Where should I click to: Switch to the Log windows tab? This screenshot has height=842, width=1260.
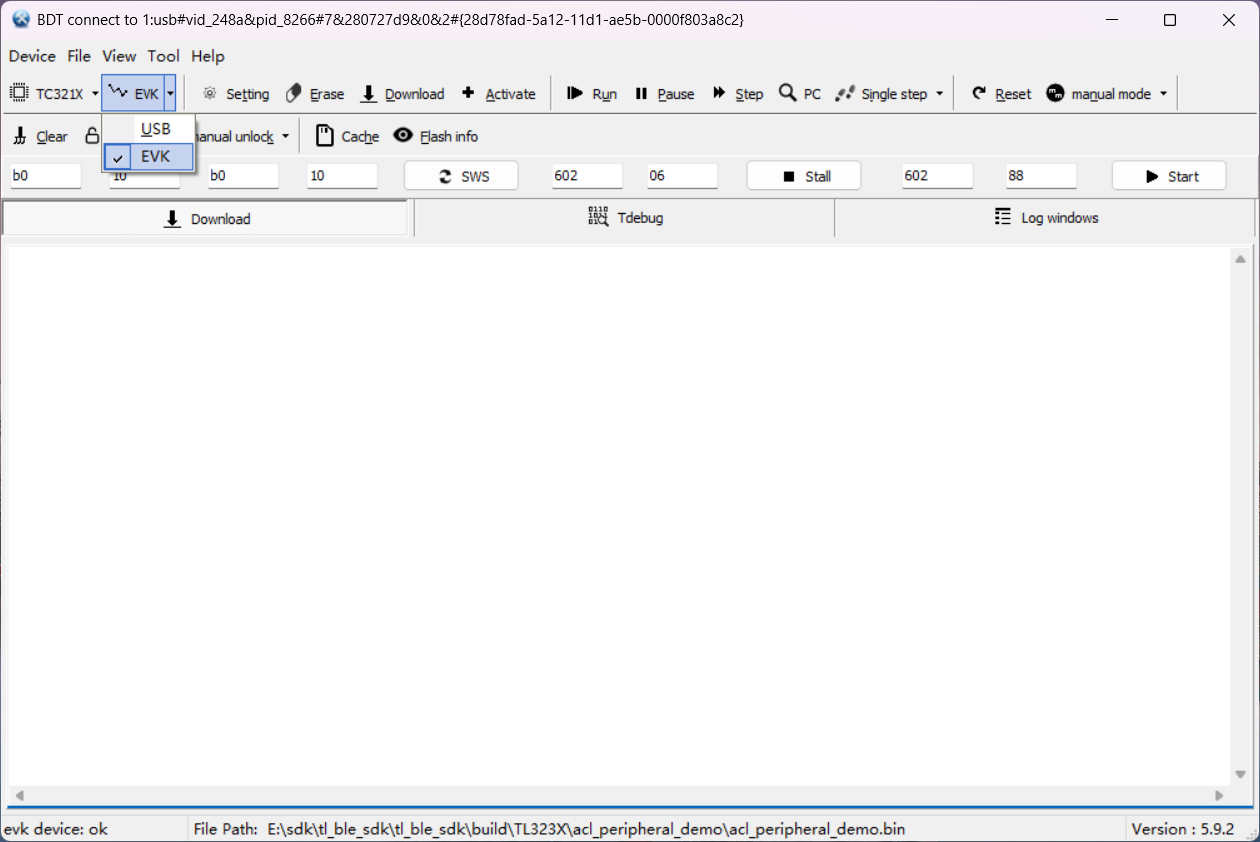tap(1045, 218)
